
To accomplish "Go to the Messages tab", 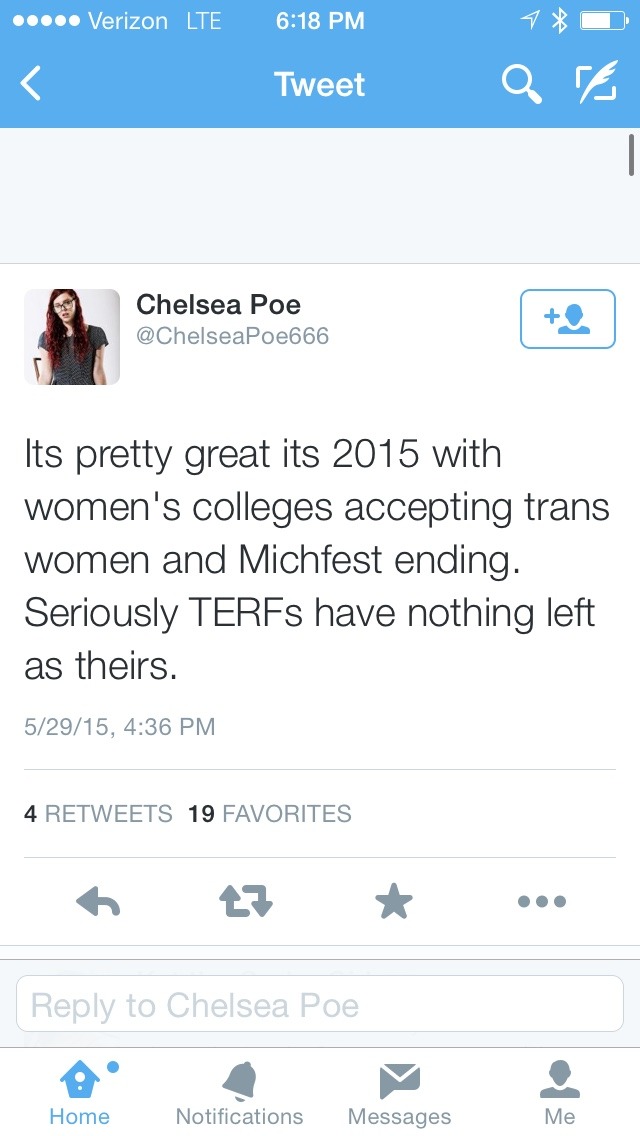I will coord(399,1093).
